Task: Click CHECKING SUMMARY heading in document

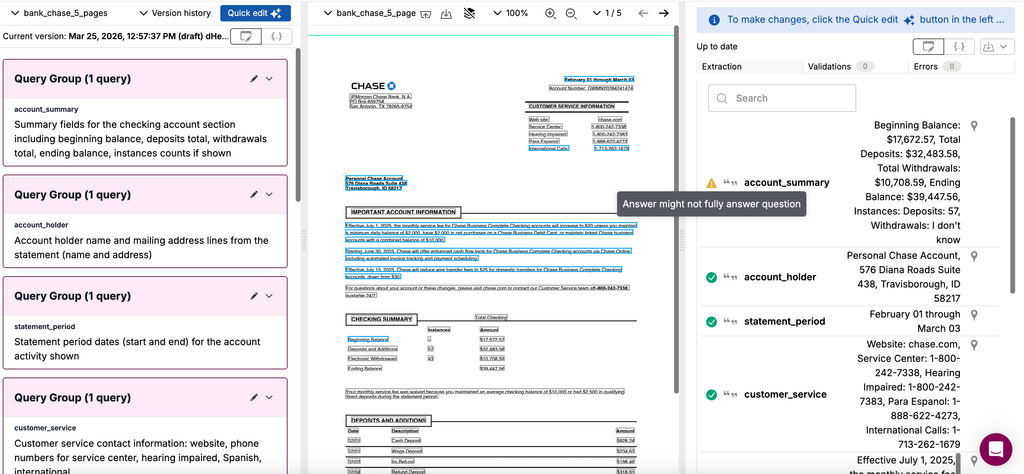Action: 381,319
